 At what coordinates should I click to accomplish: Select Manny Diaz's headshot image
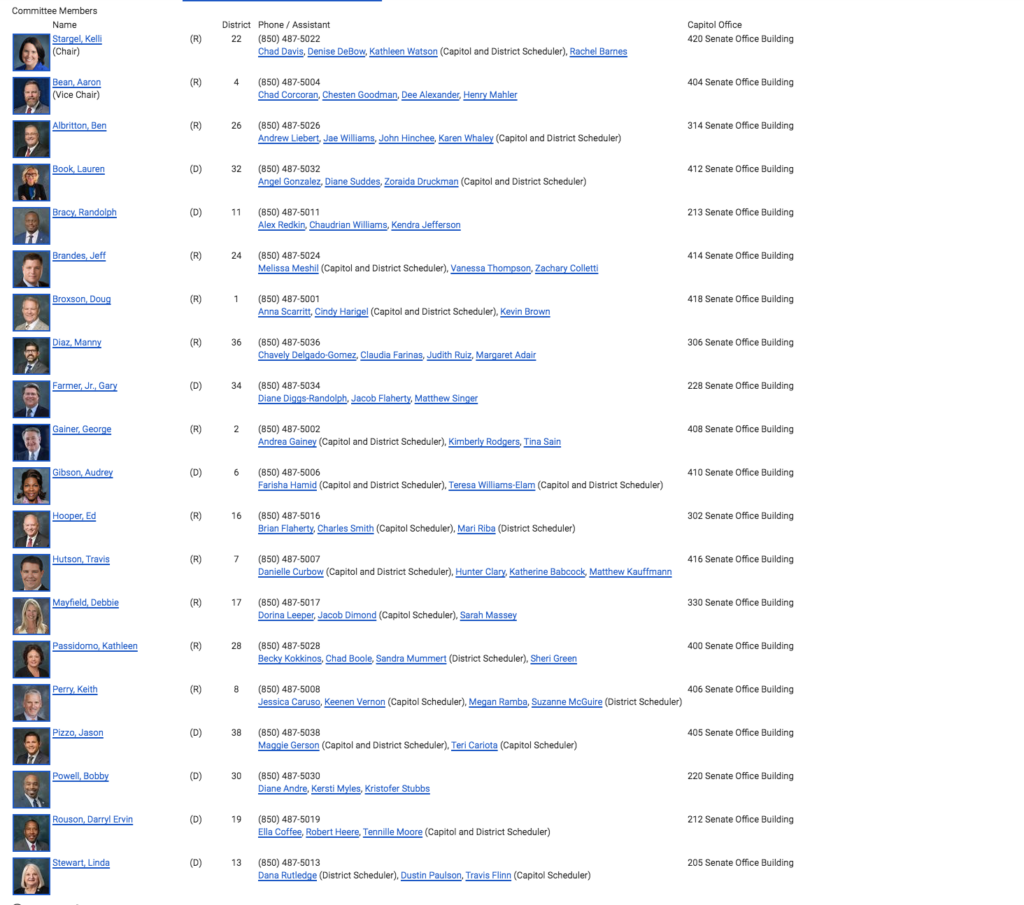(x=31, y=355)
